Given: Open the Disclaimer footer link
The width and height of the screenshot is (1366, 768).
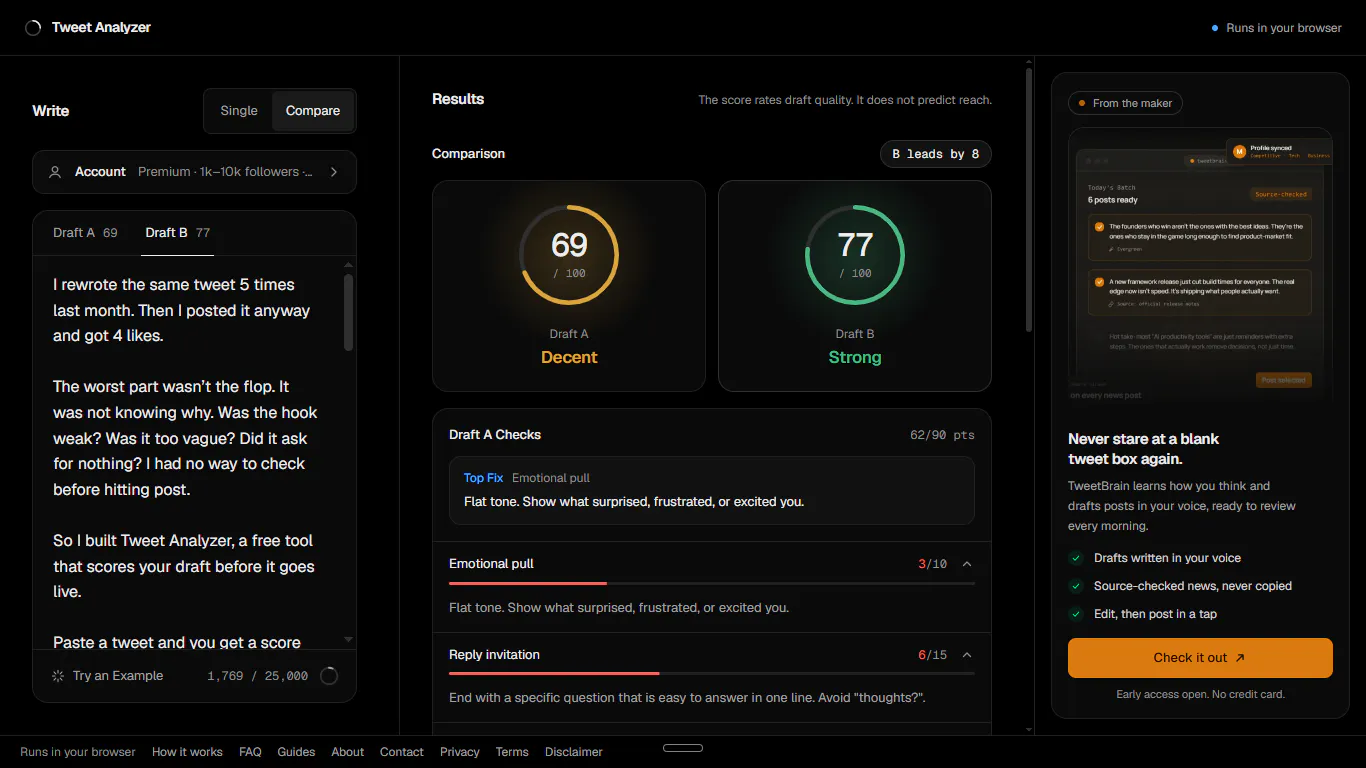Looking at the screenshot, I should [x=574, y=752].
